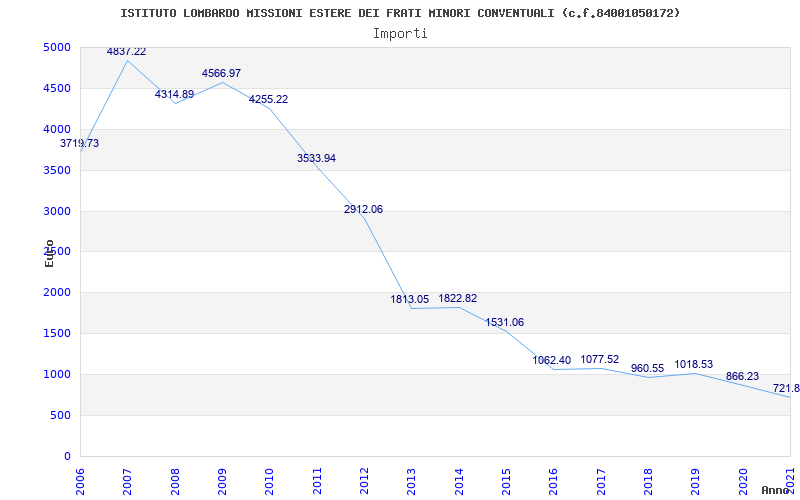Select the 2008 year label on x-axis
The image size is (800, 500).
(x=175, y=481)
